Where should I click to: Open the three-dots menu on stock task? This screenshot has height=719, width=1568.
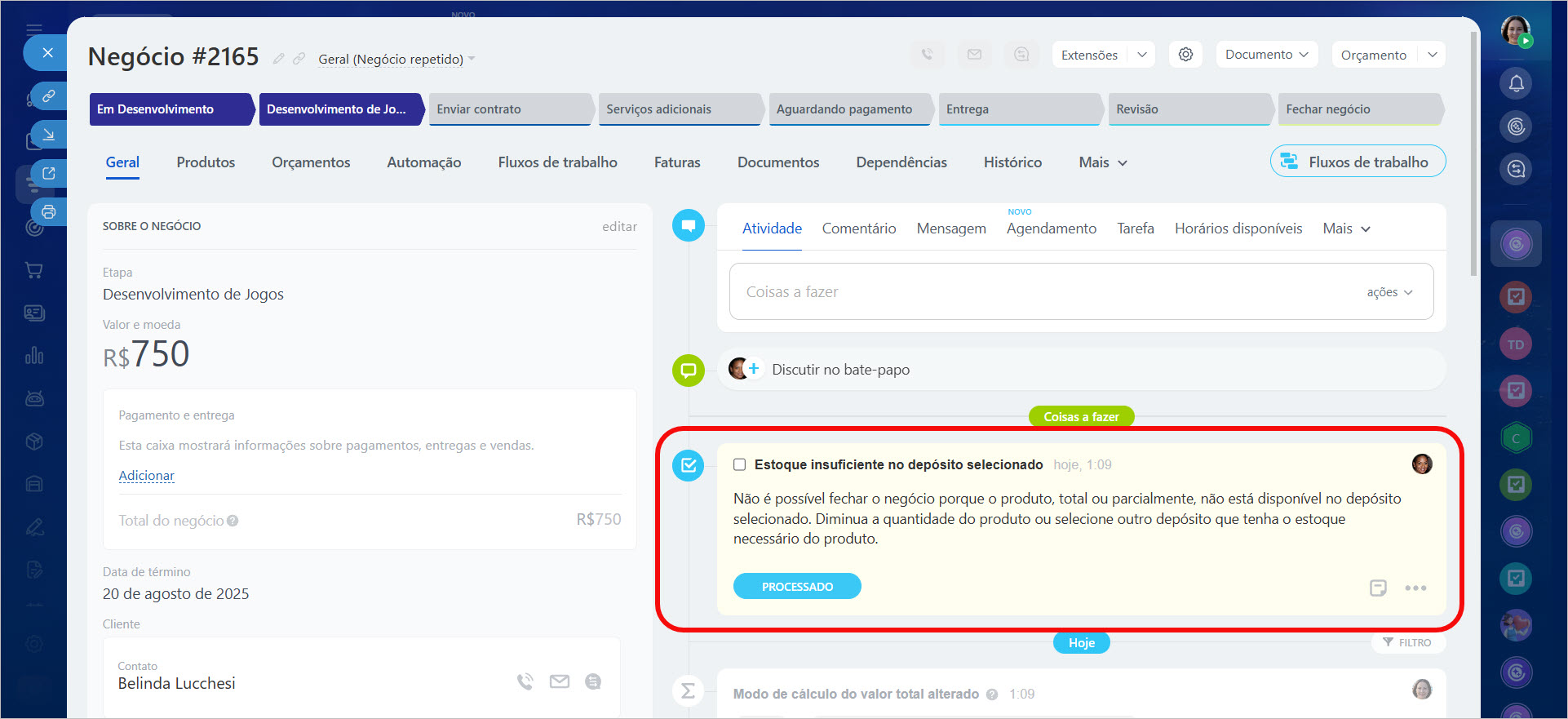(1415, 588)
